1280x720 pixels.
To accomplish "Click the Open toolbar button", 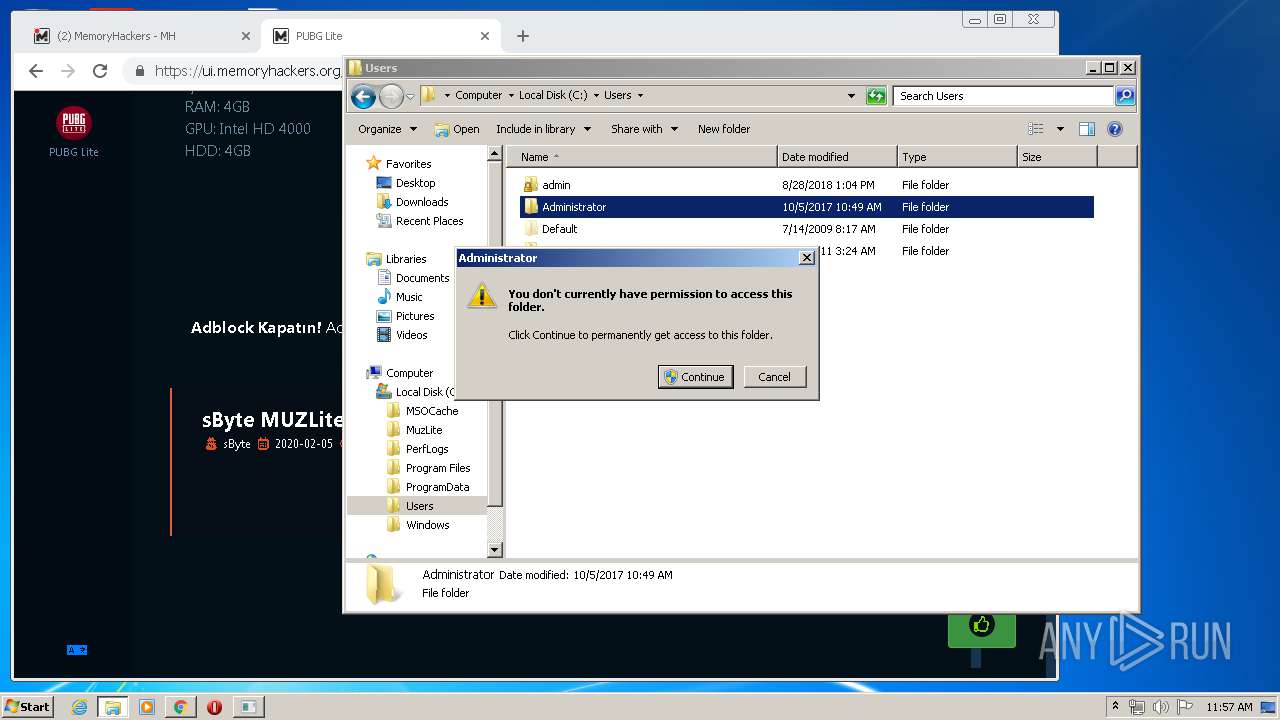I will (x=457, y=129).
